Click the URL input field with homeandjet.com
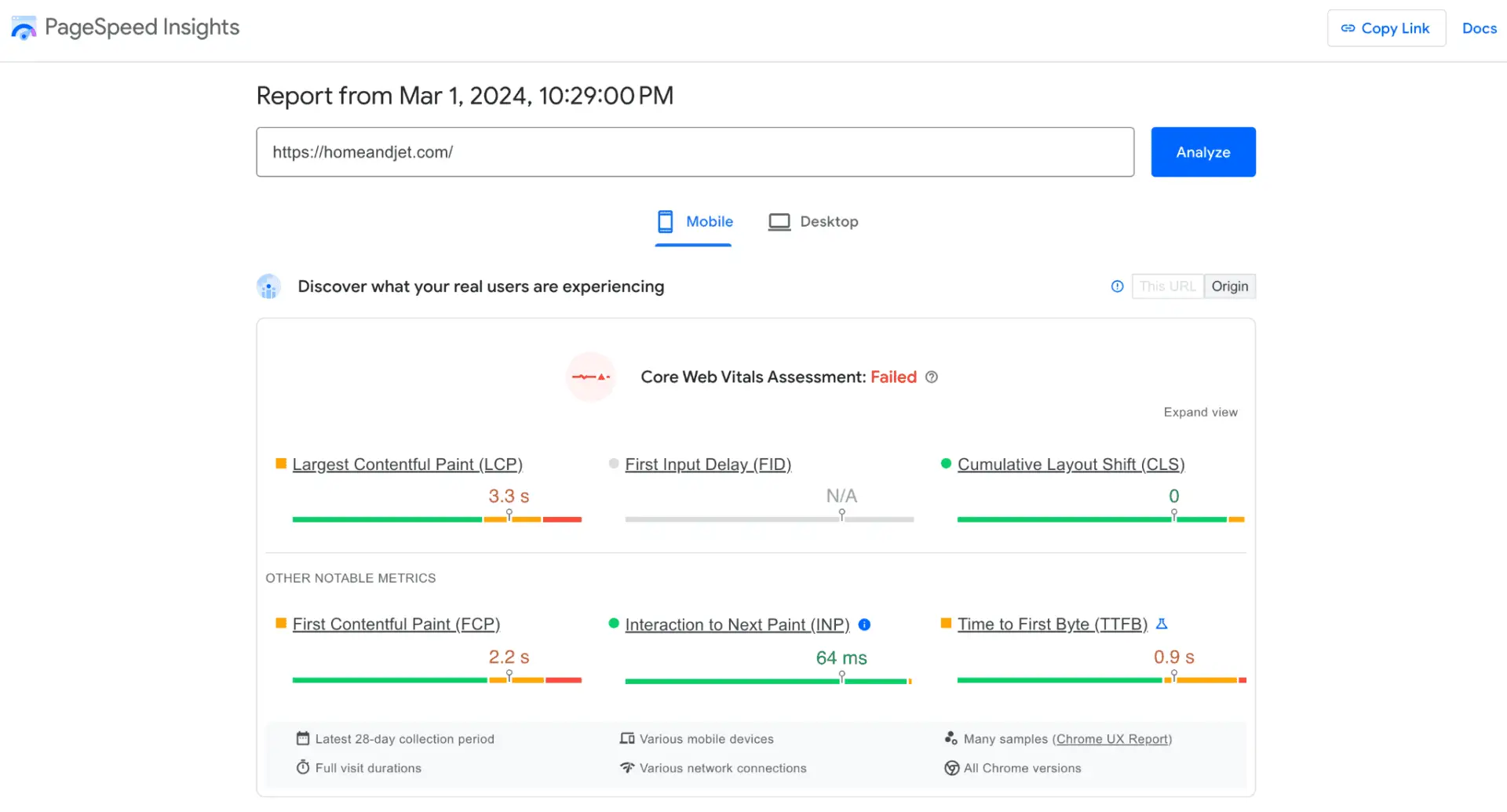The image size is (1507, 812). coord(695,152)
